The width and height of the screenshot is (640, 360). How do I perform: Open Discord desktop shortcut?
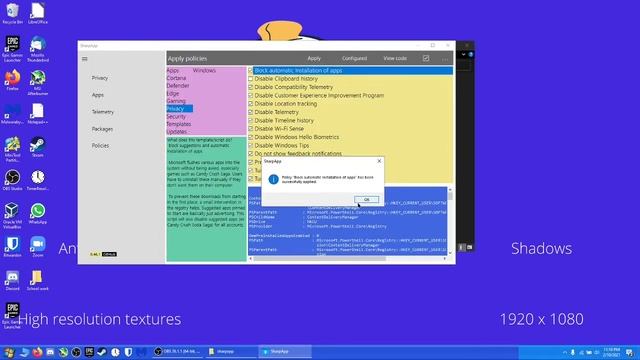[12, 280]
